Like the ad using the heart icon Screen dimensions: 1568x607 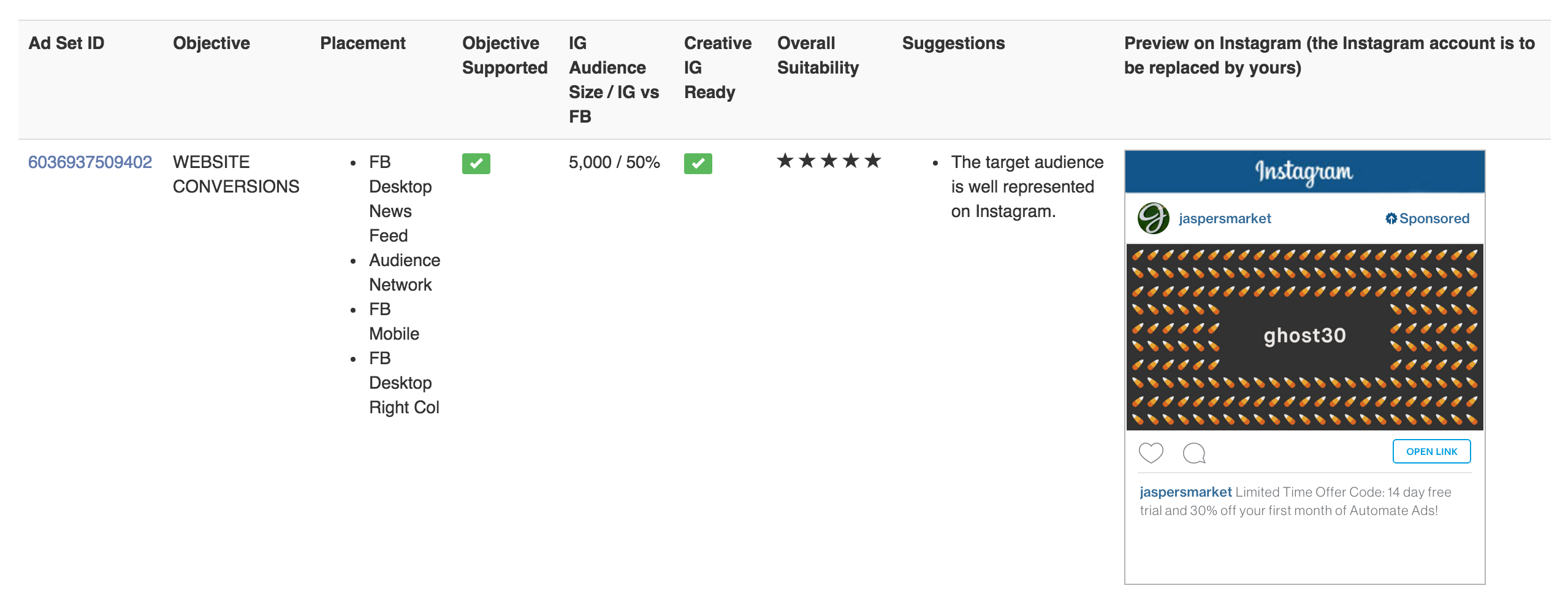tap(1152, 454)
